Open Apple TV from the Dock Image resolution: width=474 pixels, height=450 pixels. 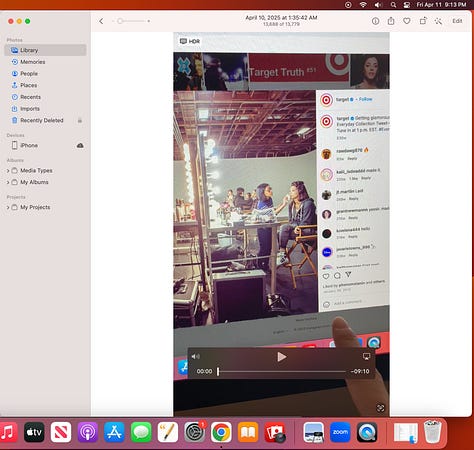pyautogui.click(x=34, y=432)
